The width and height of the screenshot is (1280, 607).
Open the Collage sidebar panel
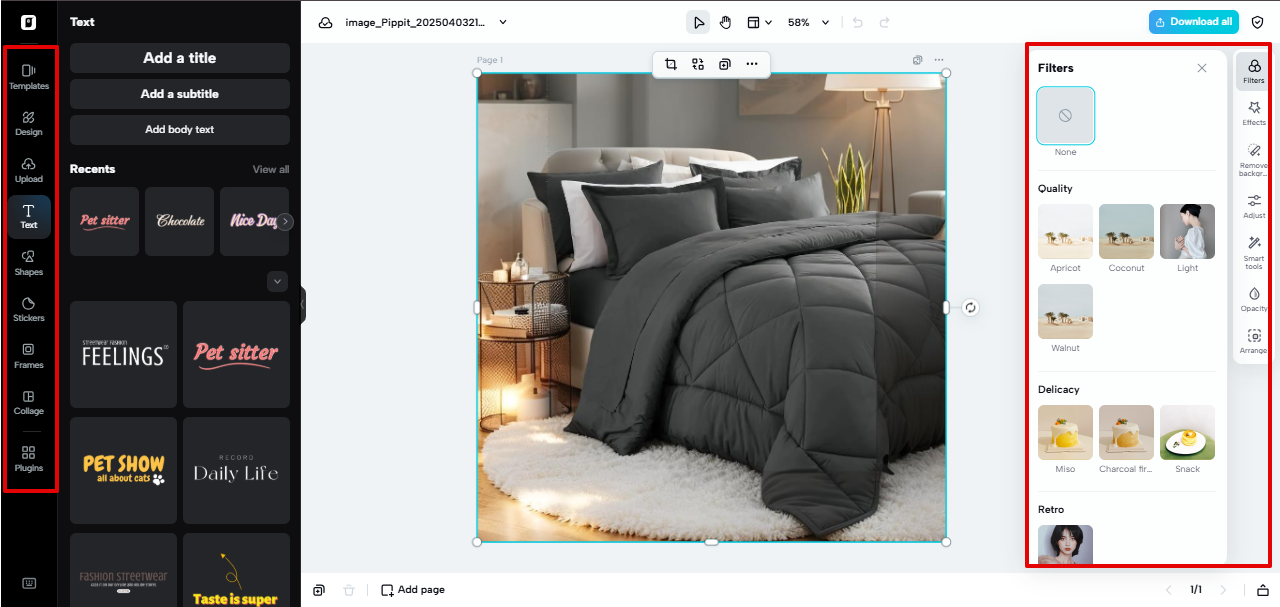29,402
